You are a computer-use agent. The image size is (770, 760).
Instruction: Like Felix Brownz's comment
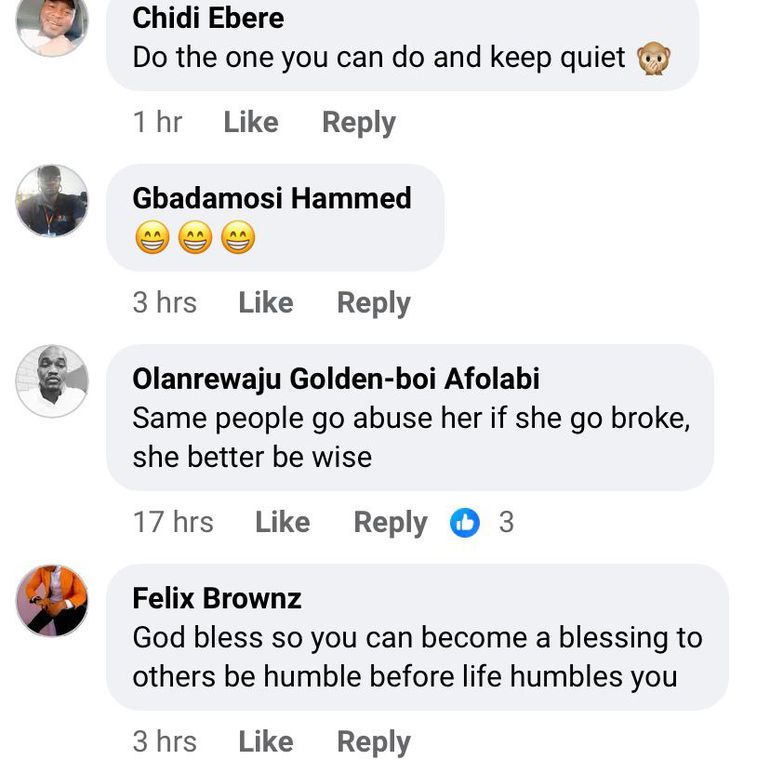(265, 741)
